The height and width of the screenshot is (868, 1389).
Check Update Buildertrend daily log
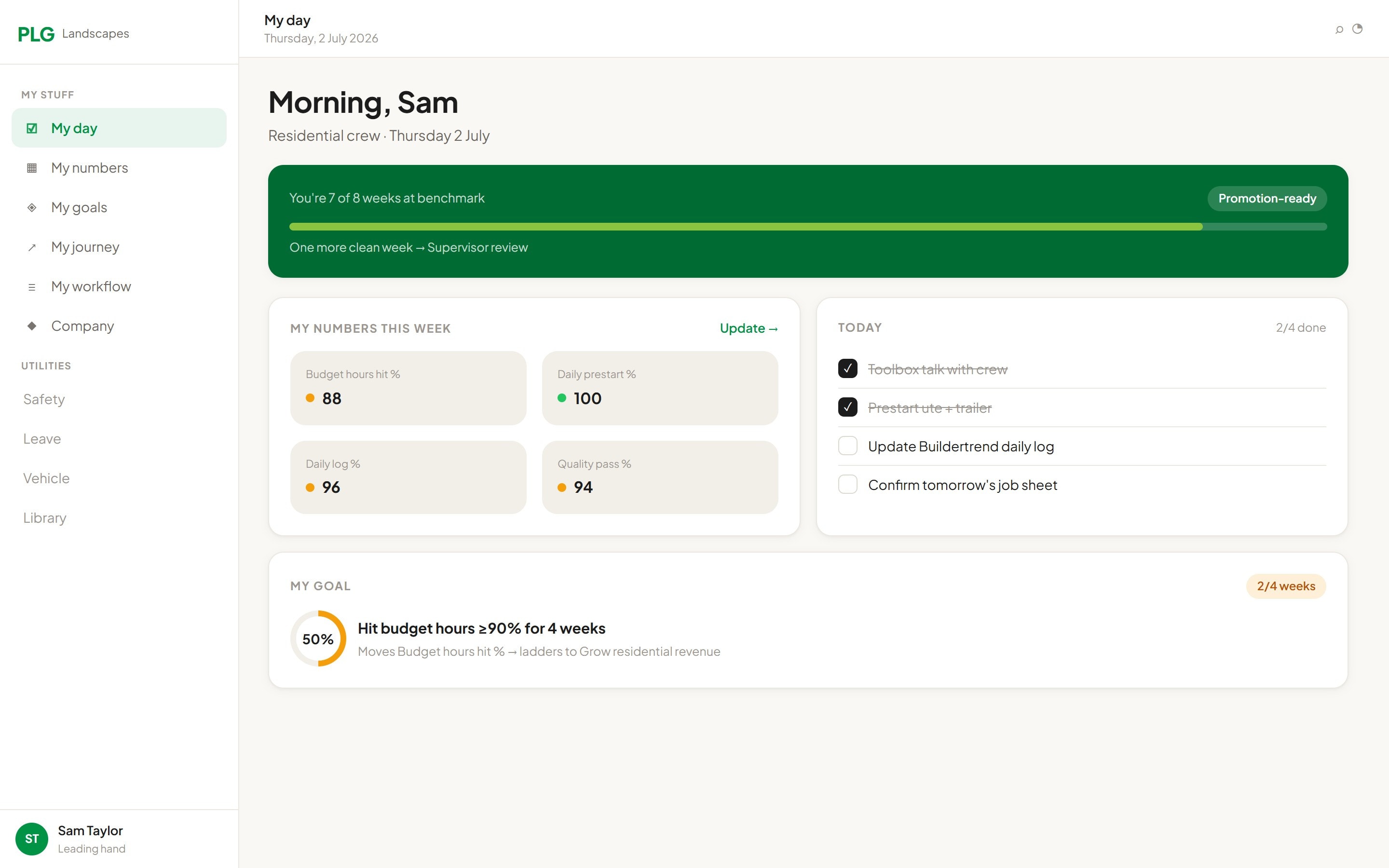(848, 446)
